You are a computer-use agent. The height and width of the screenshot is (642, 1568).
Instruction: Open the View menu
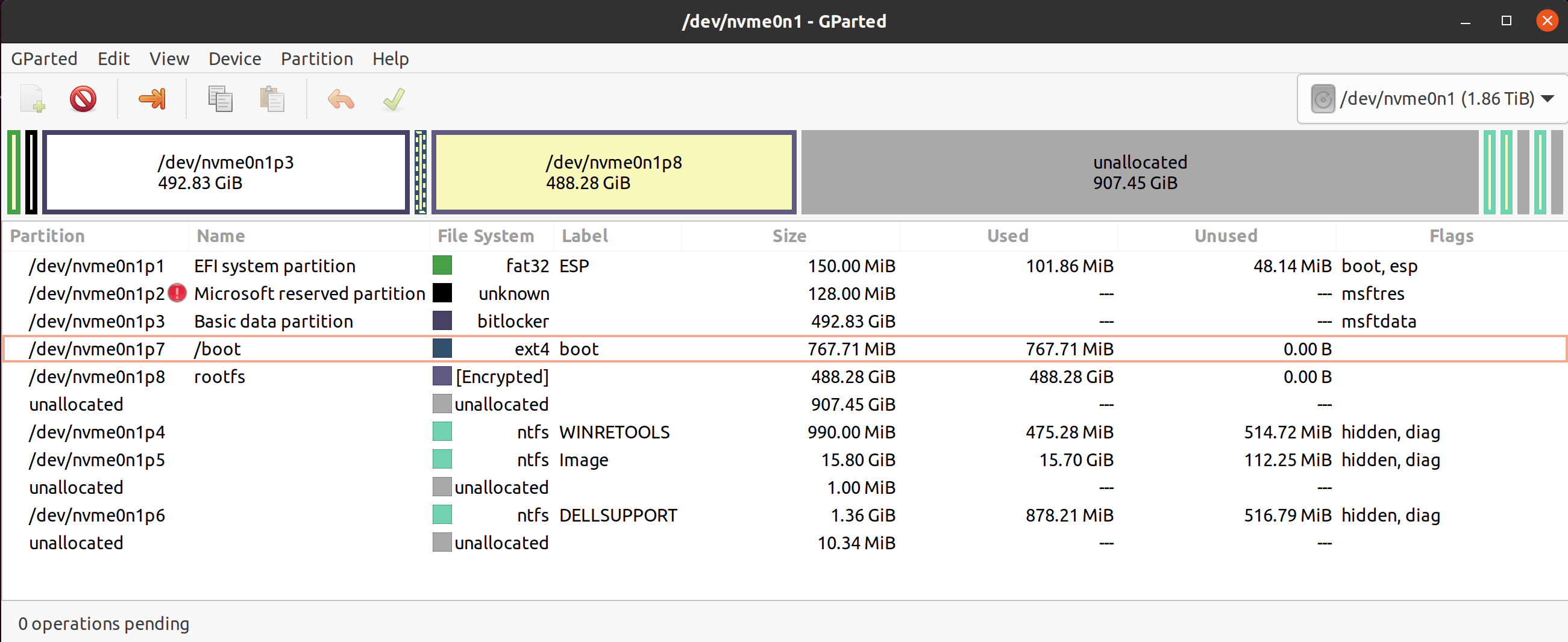coord(169,58)
